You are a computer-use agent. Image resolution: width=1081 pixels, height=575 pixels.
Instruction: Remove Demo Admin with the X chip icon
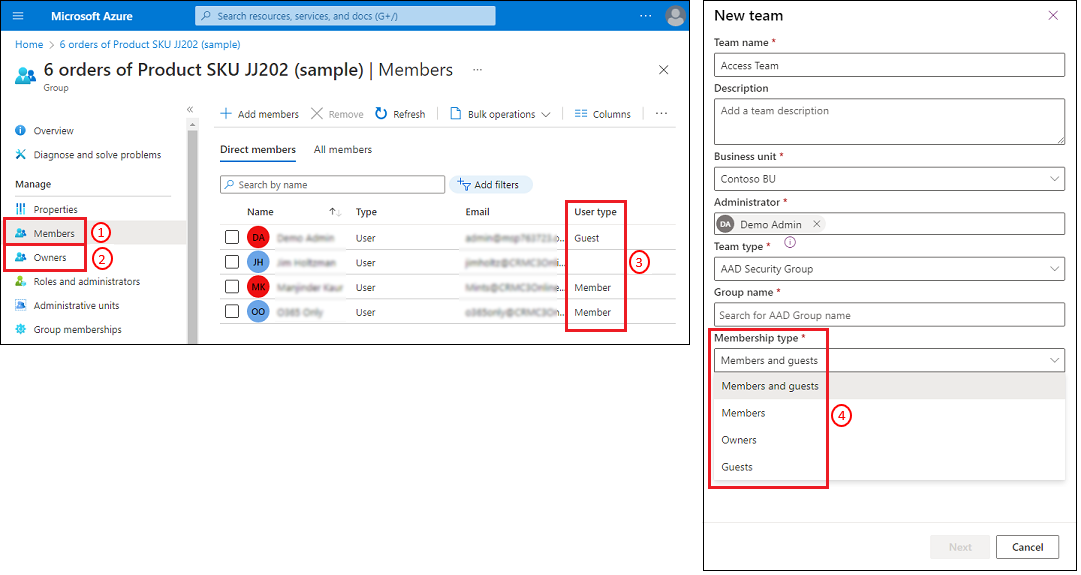coord(816,224)
